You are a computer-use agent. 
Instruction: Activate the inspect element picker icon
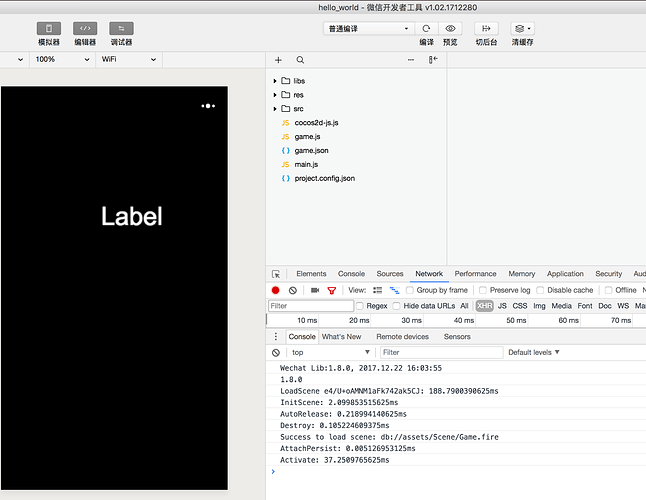point(276,274)
